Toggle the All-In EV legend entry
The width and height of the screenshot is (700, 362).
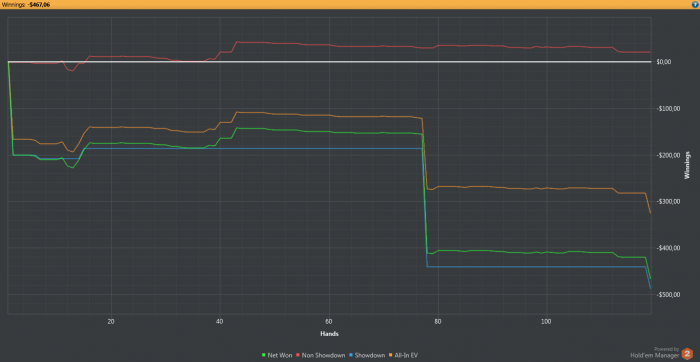pos(404,355)
